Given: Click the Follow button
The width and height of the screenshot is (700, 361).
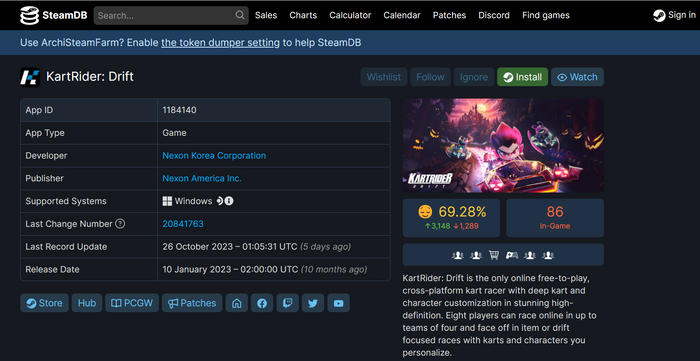Looking at the screenshot, I should click(430, 77).
